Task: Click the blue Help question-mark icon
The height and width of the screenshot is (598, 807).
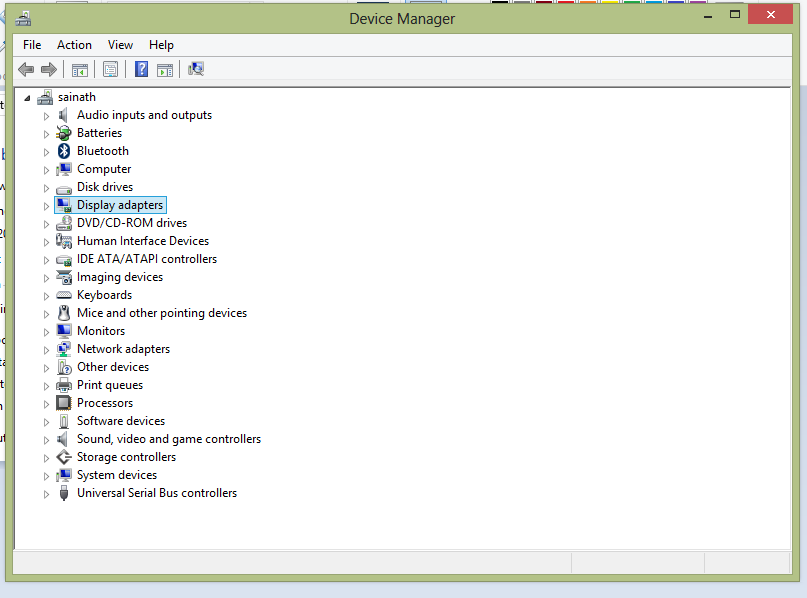Action: (142, 69)
